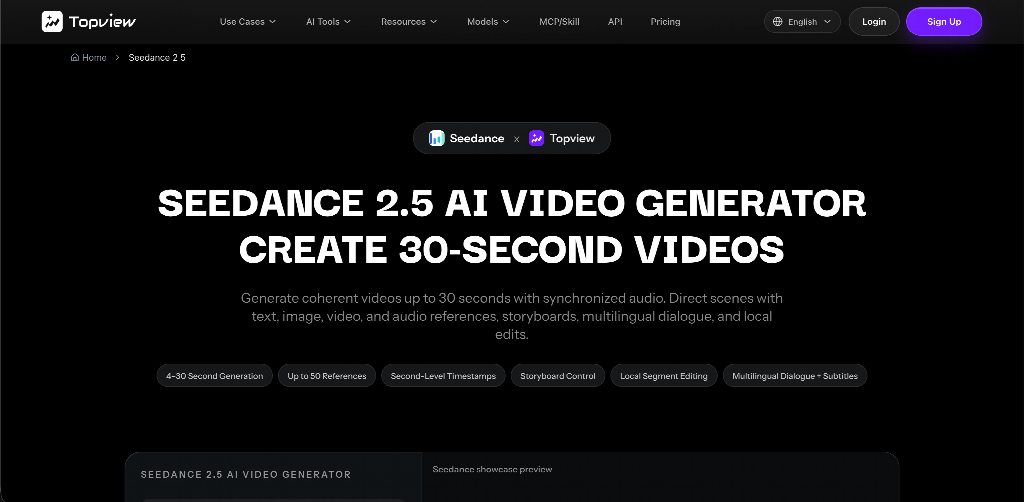Click the Login button
Image resolution: width=1024 pixels, height=502 pixels.
[x=874, y=22]
